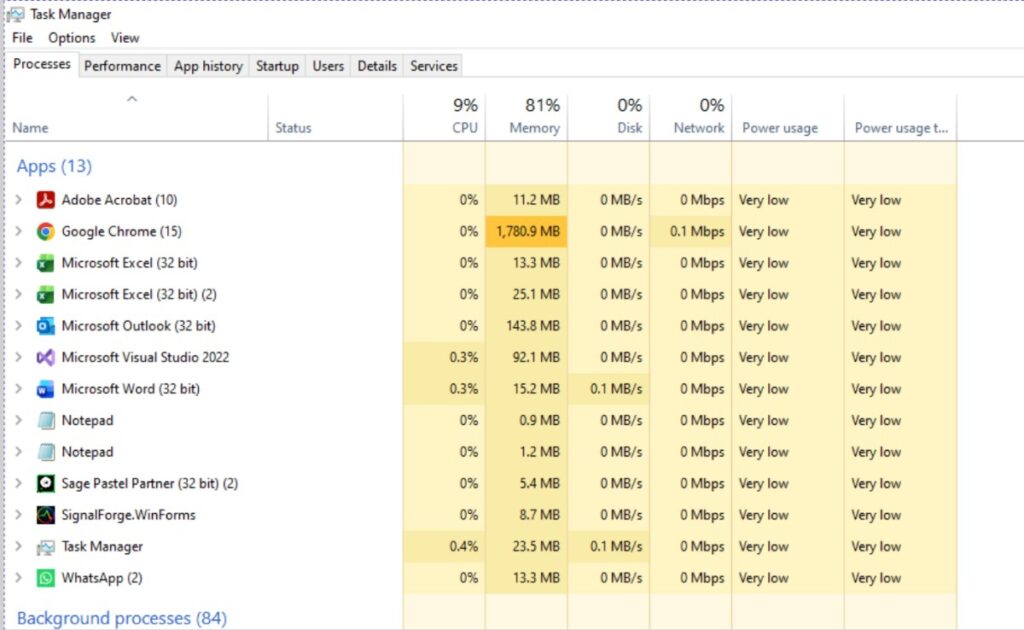1024x630 pixels.
Task: Open the File menu
Action: tap(22, 38)
